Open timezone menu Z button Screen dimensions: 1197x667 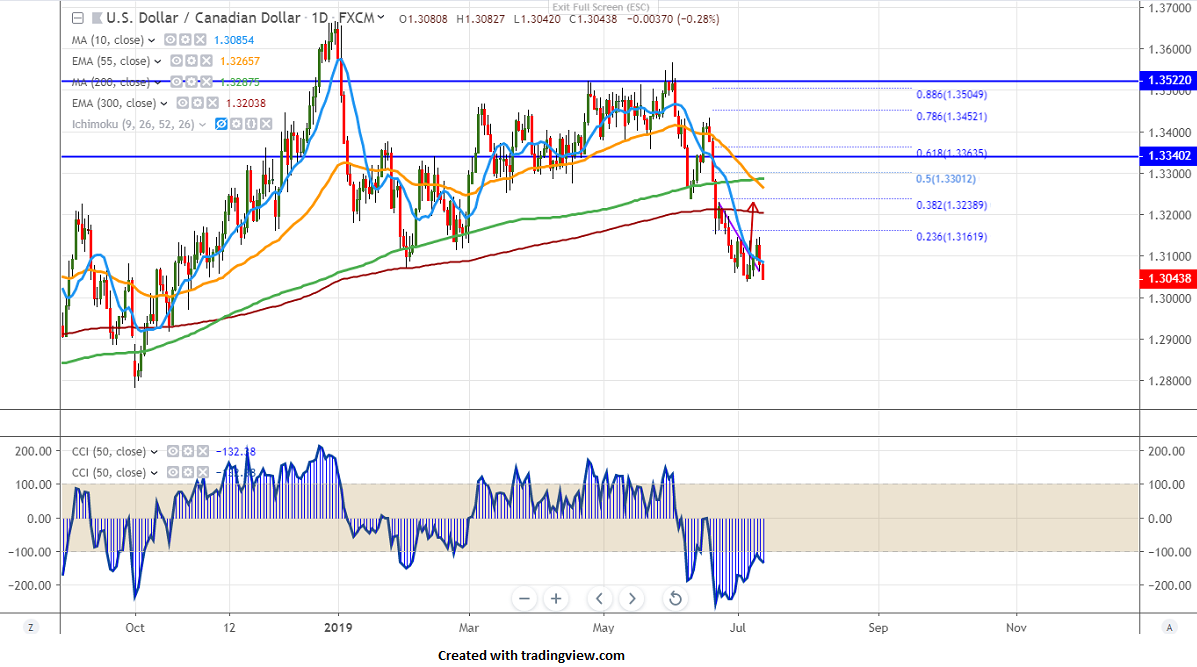[x=31, y=626]
